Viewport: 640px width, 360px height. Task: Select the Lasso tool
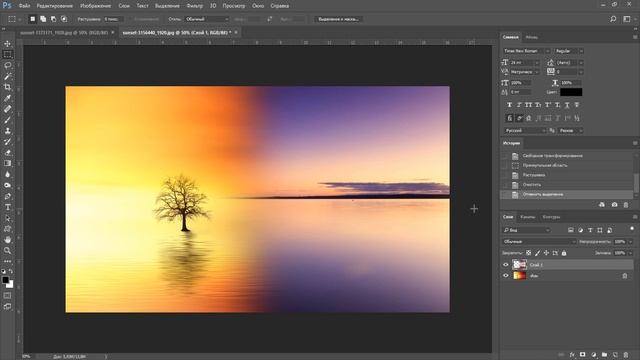[x=7, y=65]
